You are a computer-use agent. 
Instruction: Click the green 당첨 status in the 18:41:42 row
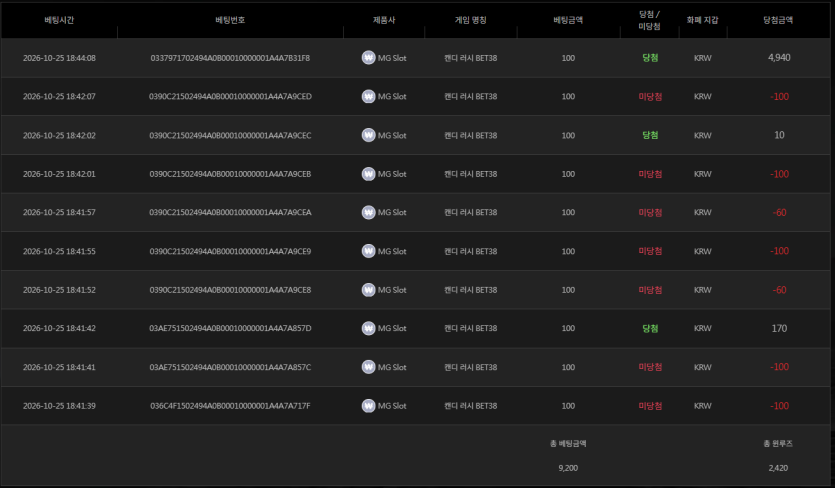tap(650, 328)
